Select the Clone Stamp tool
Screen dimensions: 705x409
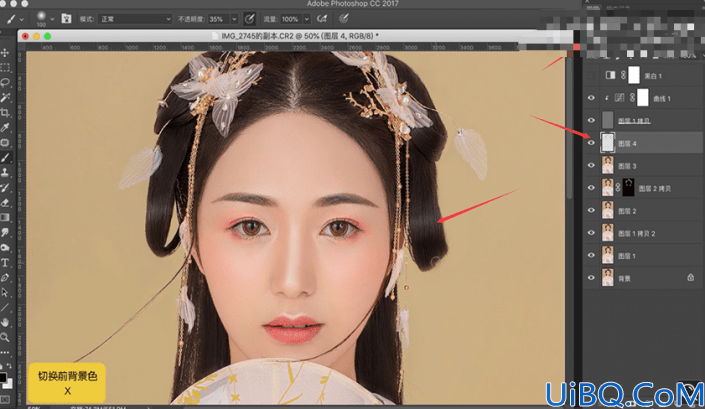[5, 173]
